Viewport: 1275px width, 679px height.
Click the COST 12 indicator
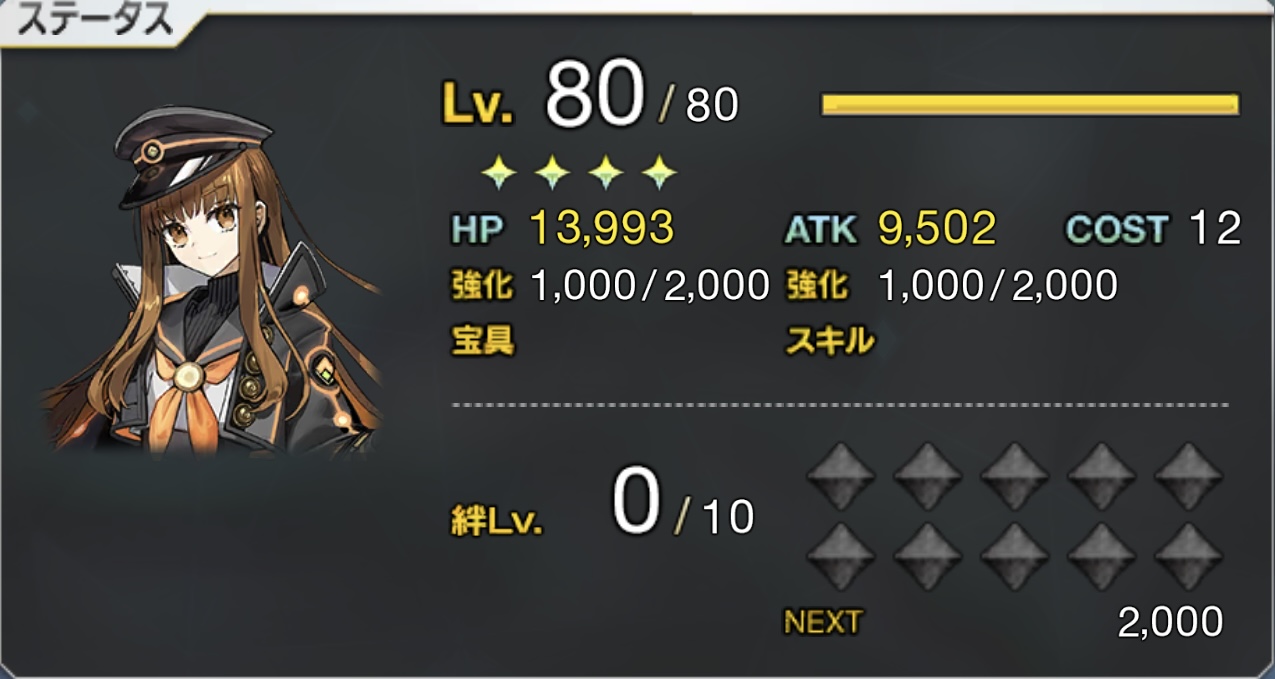[1153, 229]
